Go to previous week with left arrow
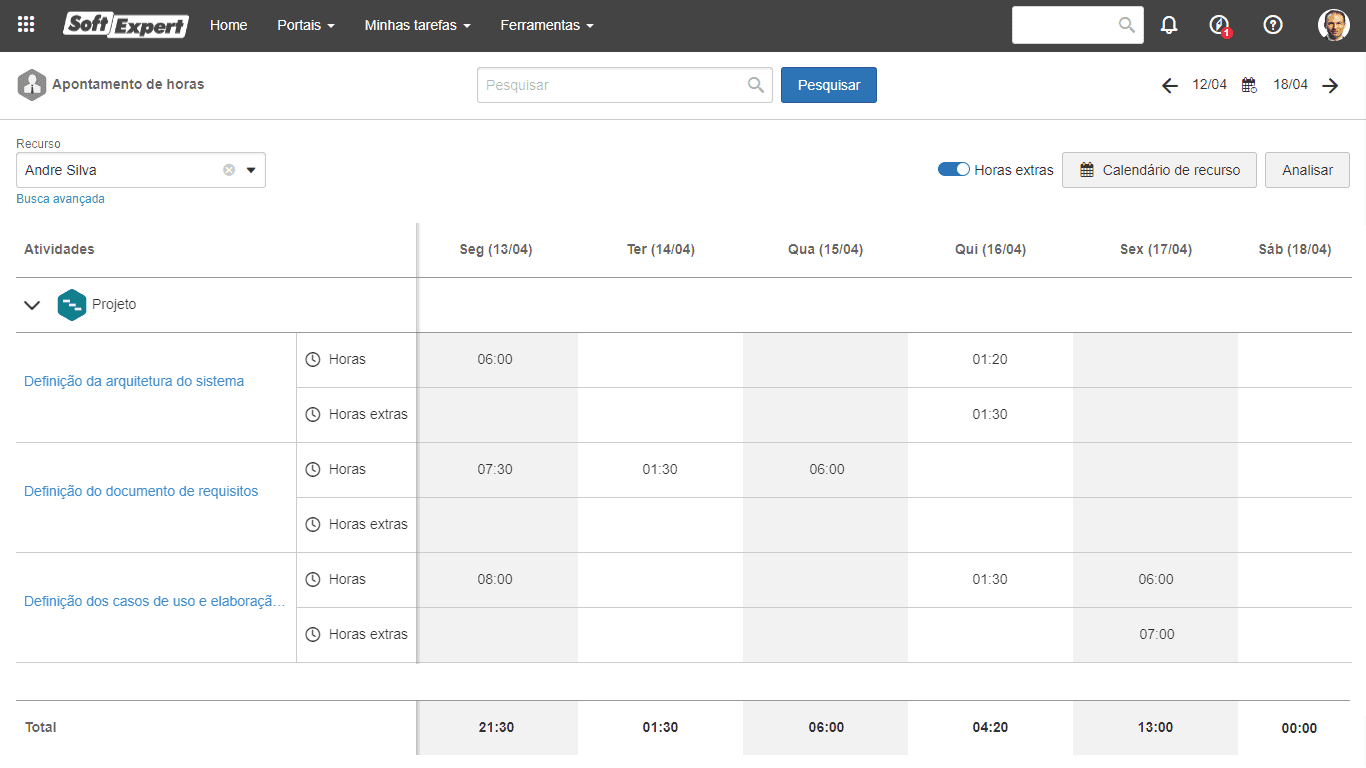Screen dimensions: 1366x768 pyautogui.click(x=1170, y=85)
